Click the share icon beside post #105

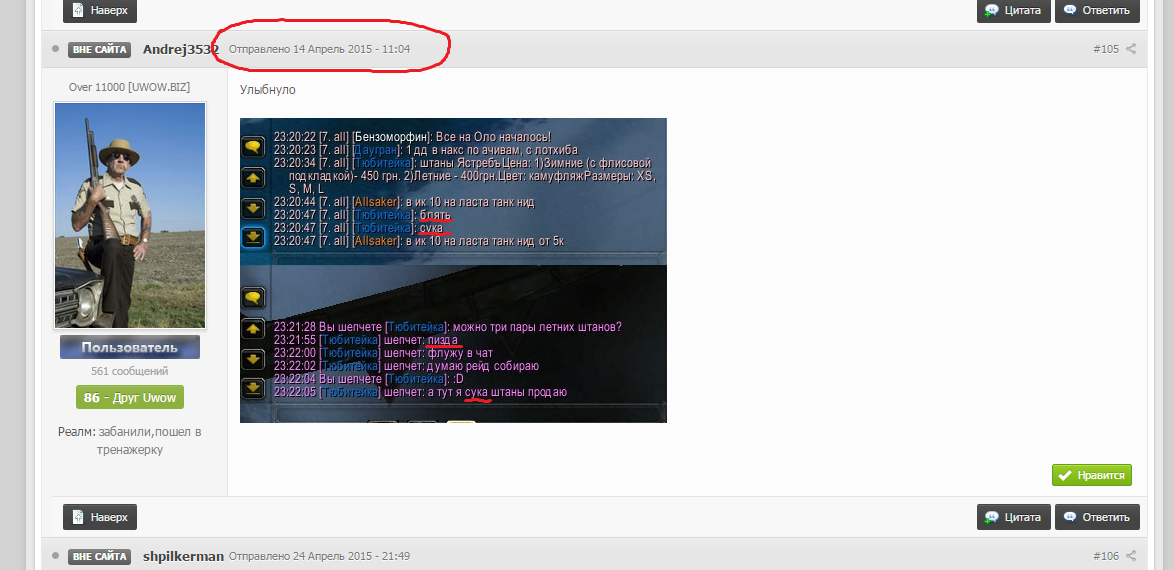click(x=1131, y=49)
